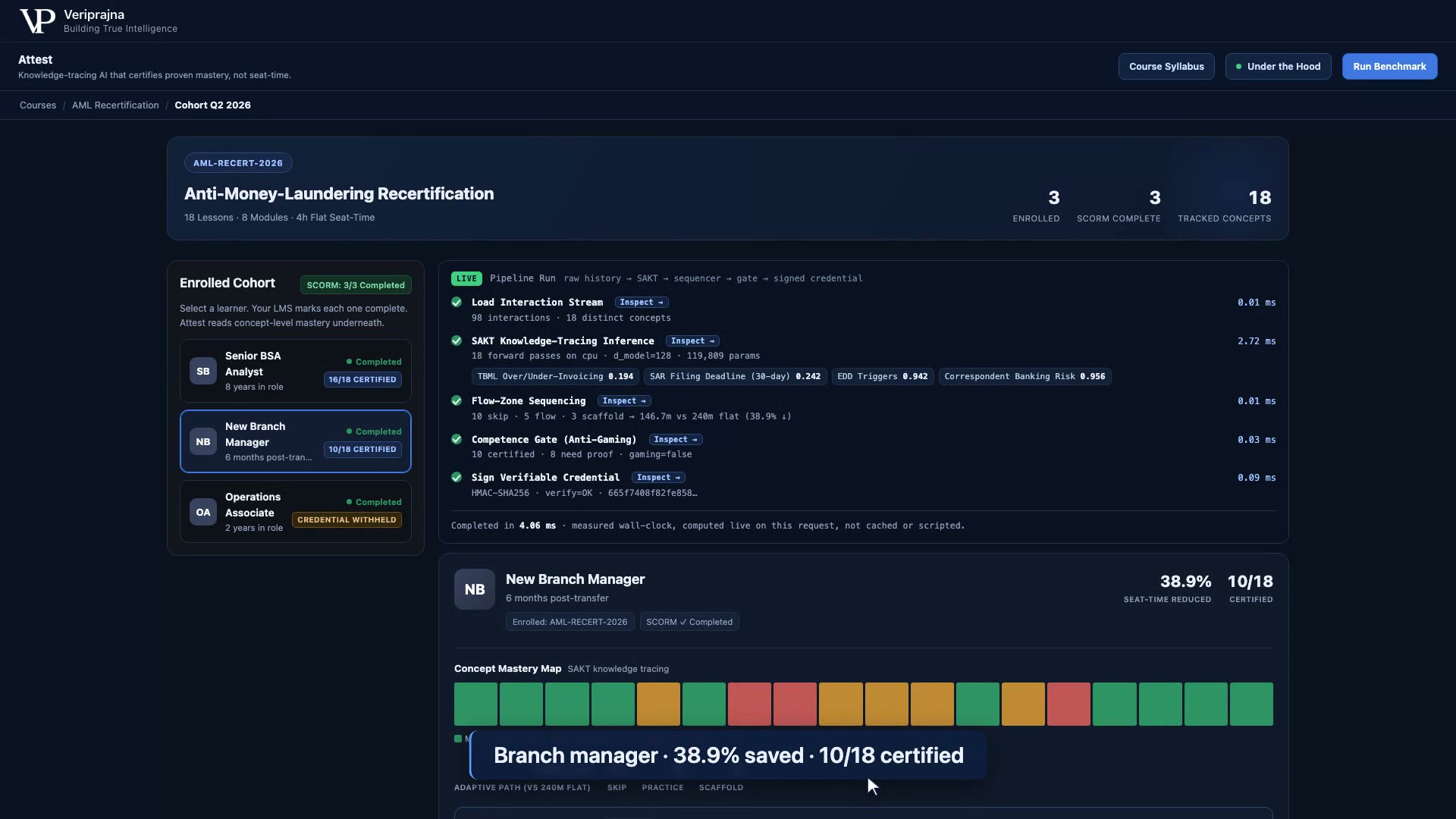Viewport: 1456px width, 819px height.
Task: Click the large NB avatar in detail panel
Action: tap(475, 589)
